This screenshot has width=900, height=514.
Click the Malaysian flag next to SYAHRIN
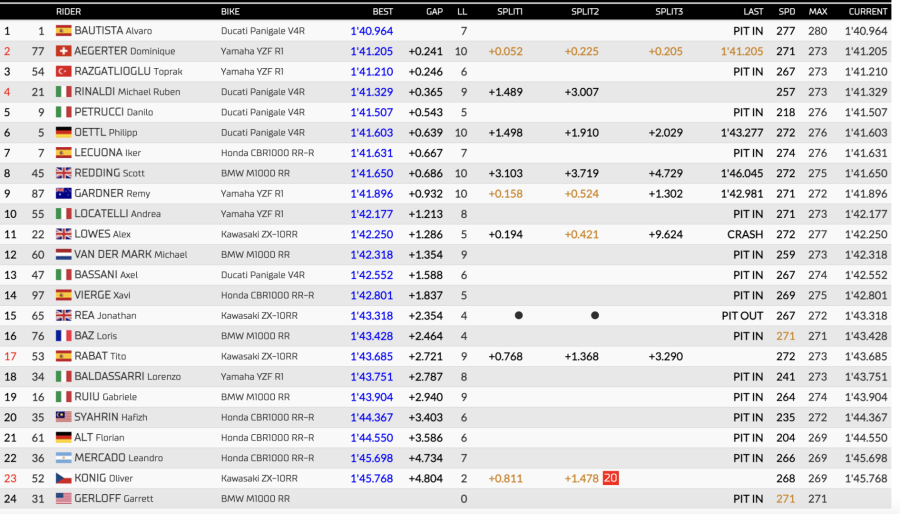64,418
